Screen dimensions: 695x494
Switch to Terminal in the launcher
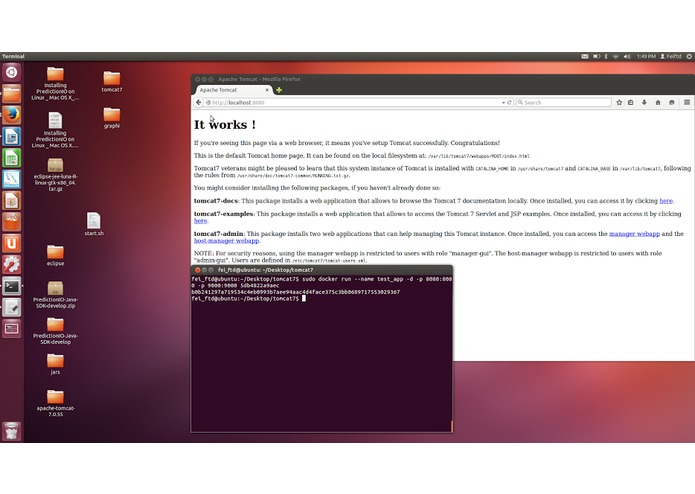click(x=12, y=286)
